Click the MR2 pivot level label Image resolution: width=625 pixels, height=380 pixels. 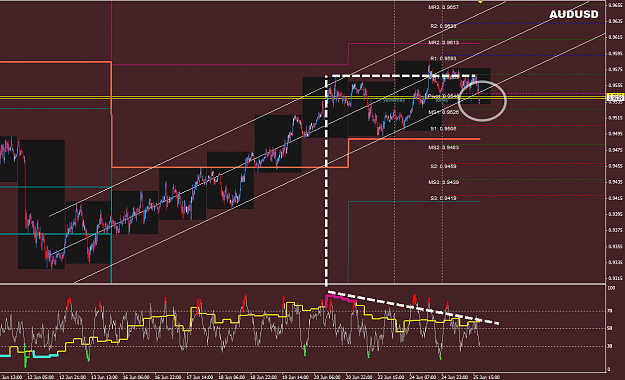click(443, 42)
